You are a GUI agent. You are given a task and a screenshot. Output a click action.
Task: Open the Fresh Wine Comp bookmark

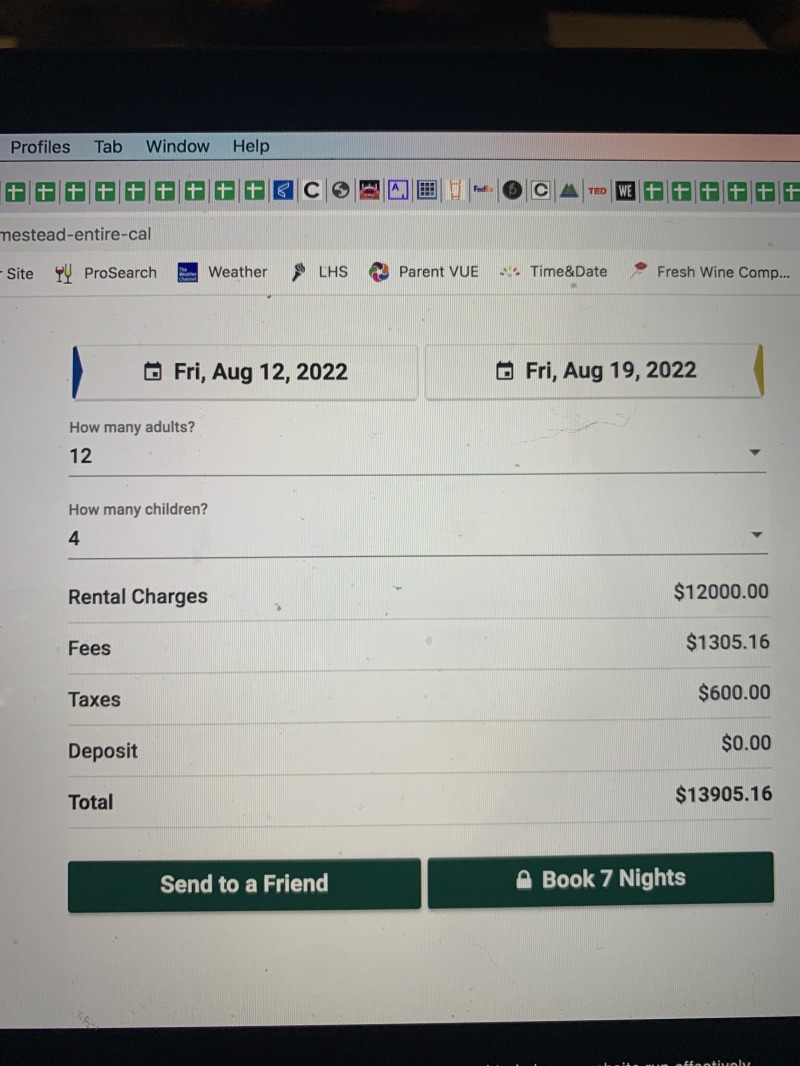point(711,272)
